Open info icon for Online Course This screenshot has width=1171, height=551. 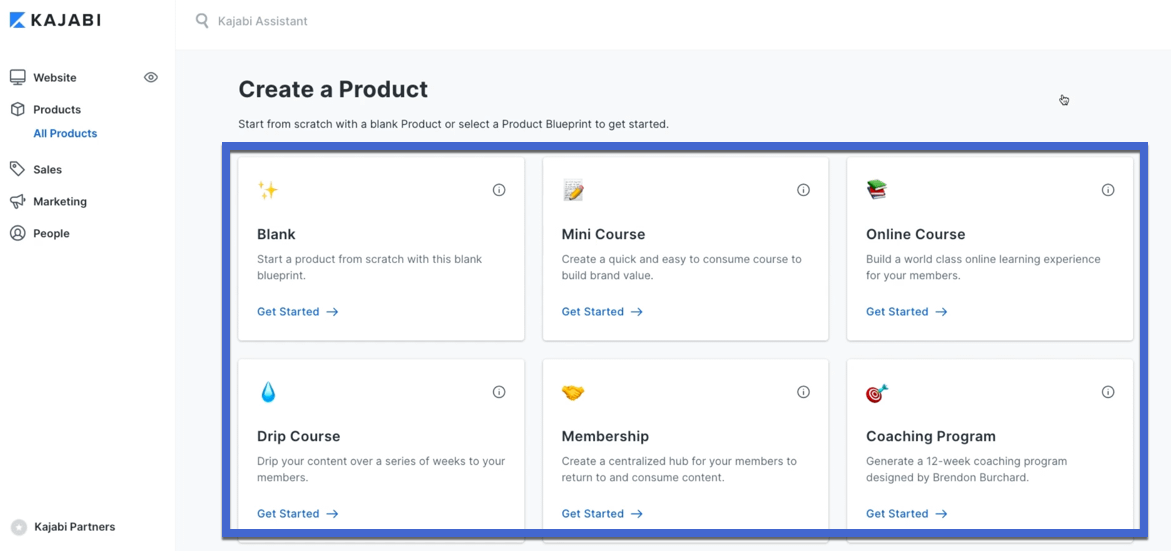[1108, 190]
